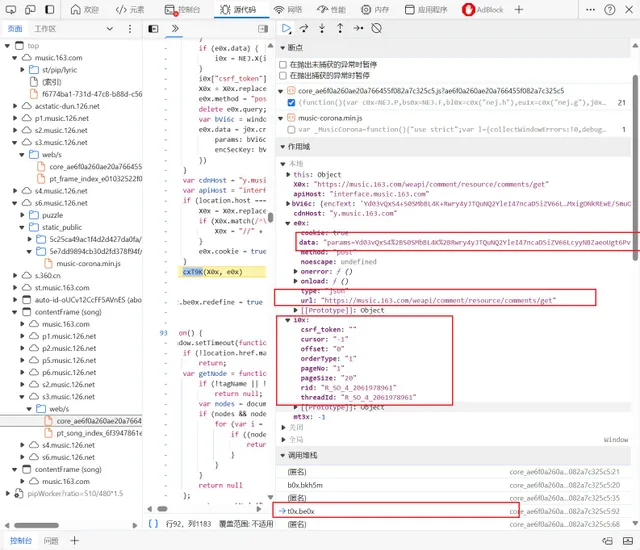Image resolution: width=640 pixels, height=550 pixels.
Task: Expand the acstatic-dun.126.net domain
Action: click(x=15, y=106)
